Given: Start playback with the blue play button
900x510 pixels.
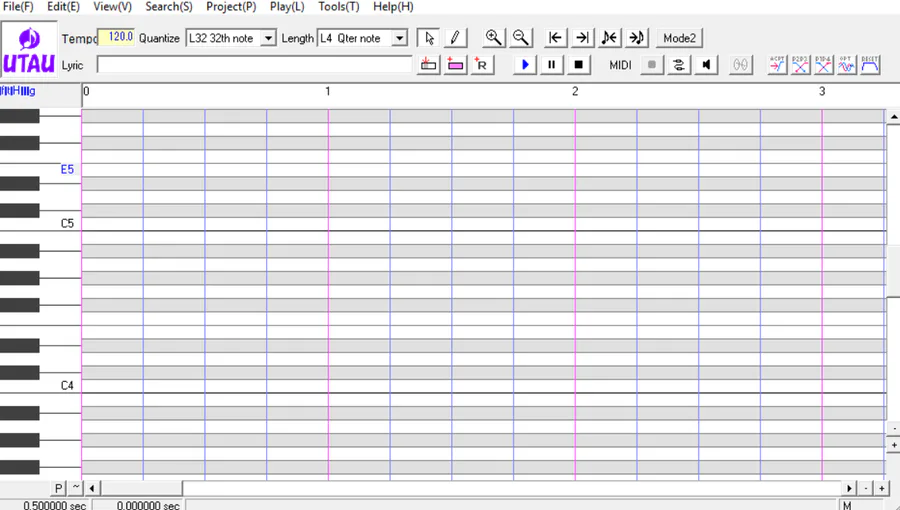Looking at the screenshot, I should click(525, 65).
